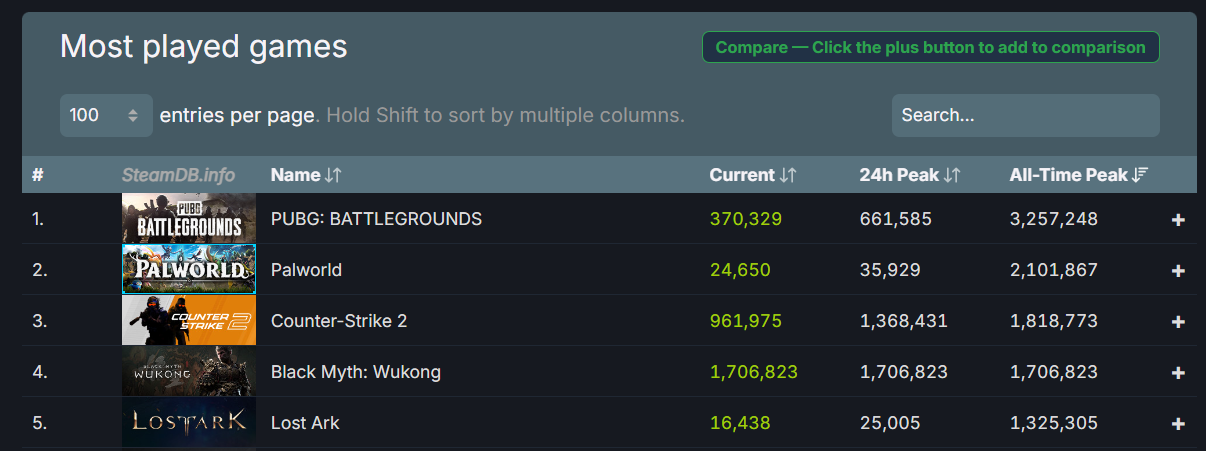The height and width of the screenshot is (451, 1206).
Task: Click the Compare comparison button
Action: [930, 47]
